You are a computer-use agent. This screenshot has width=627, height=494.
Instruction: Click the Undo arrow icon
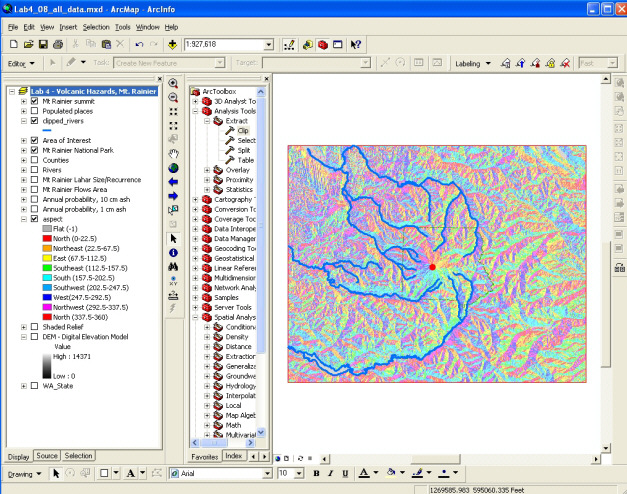[x=139, y=44]
